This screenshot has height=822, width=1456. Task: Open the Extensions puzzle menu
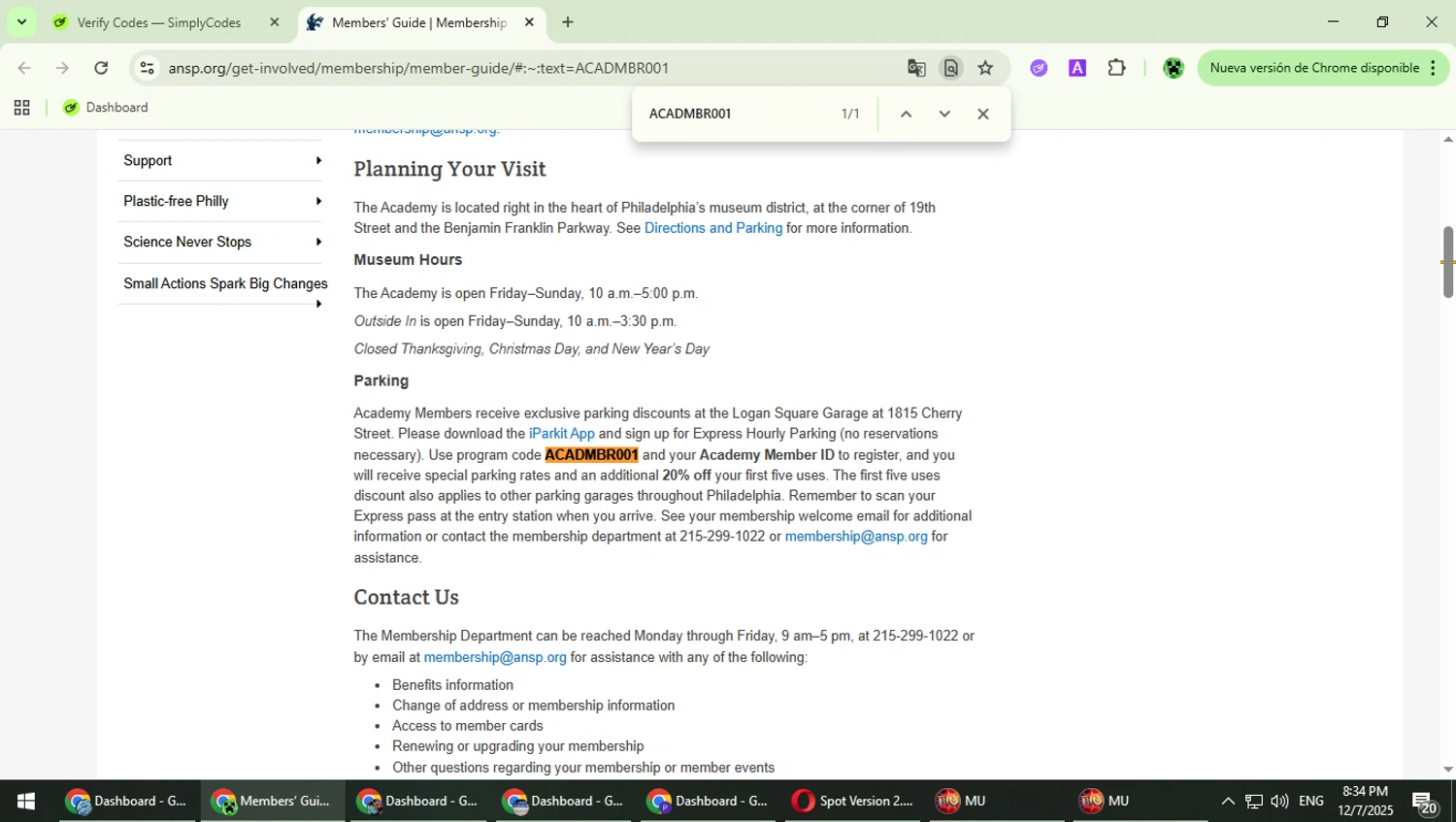coord(1116,68)
